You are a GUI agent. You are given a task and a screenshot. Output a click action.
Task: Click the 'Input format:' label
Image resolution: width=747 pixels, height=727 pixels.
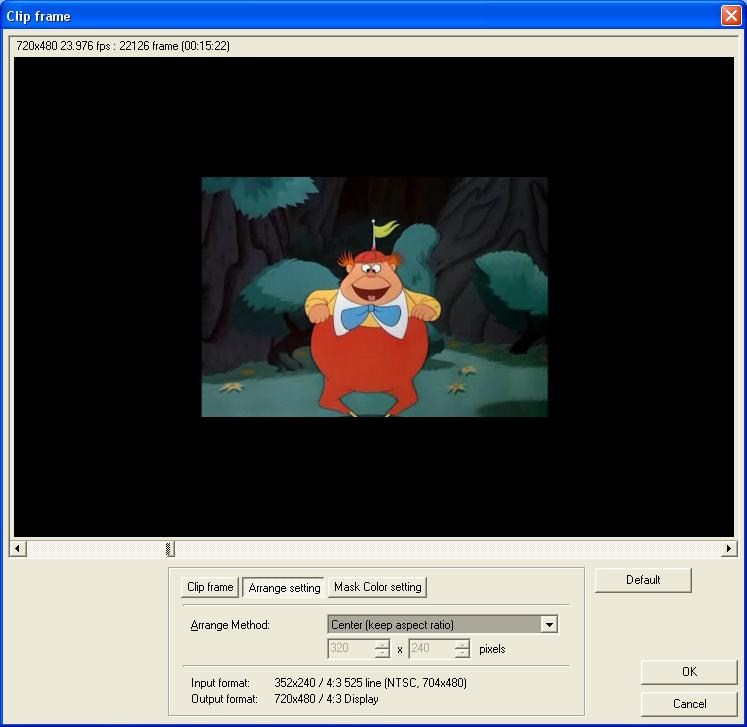[220, 683]
